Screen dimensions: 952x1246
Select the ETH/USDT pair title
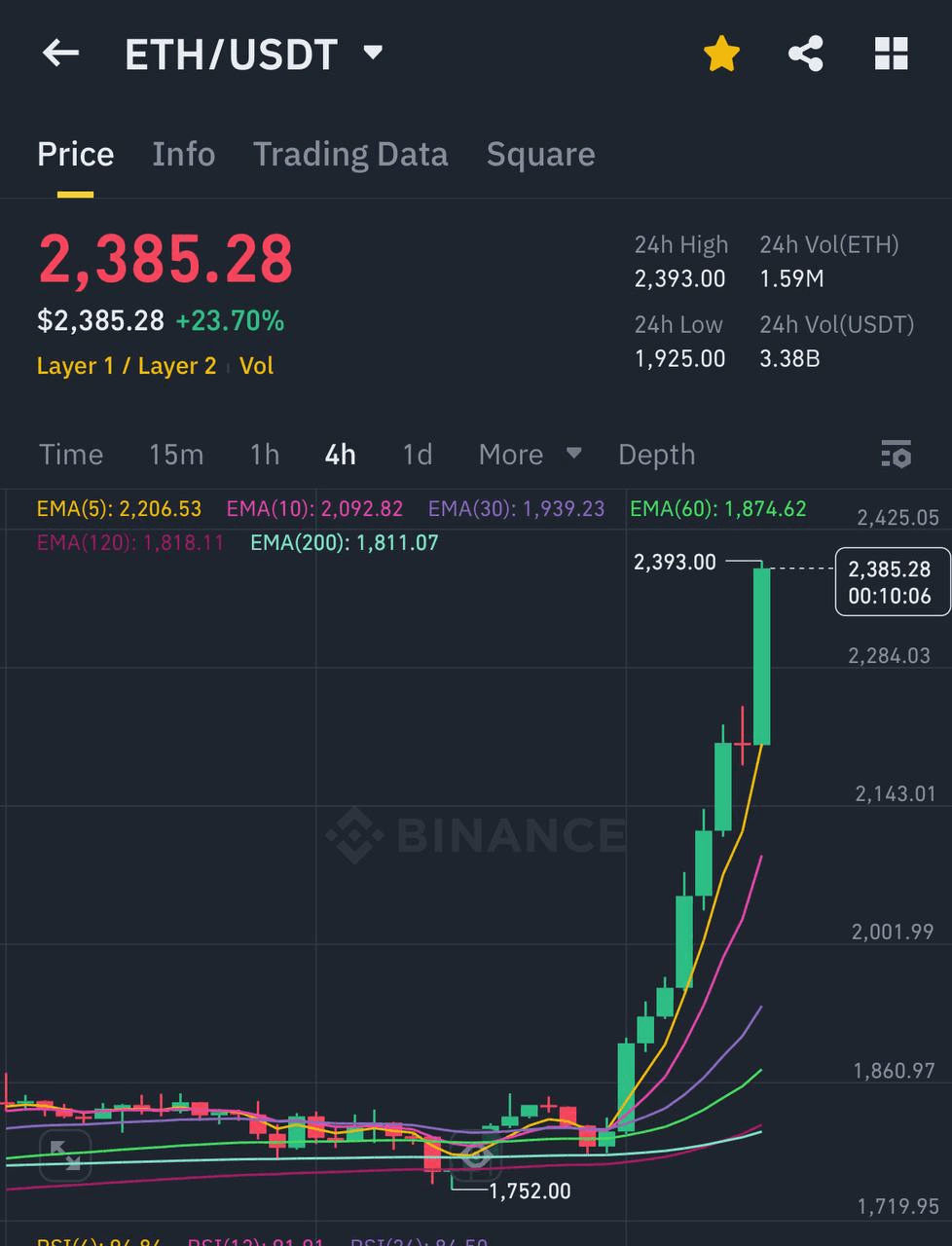pos(231,55)
